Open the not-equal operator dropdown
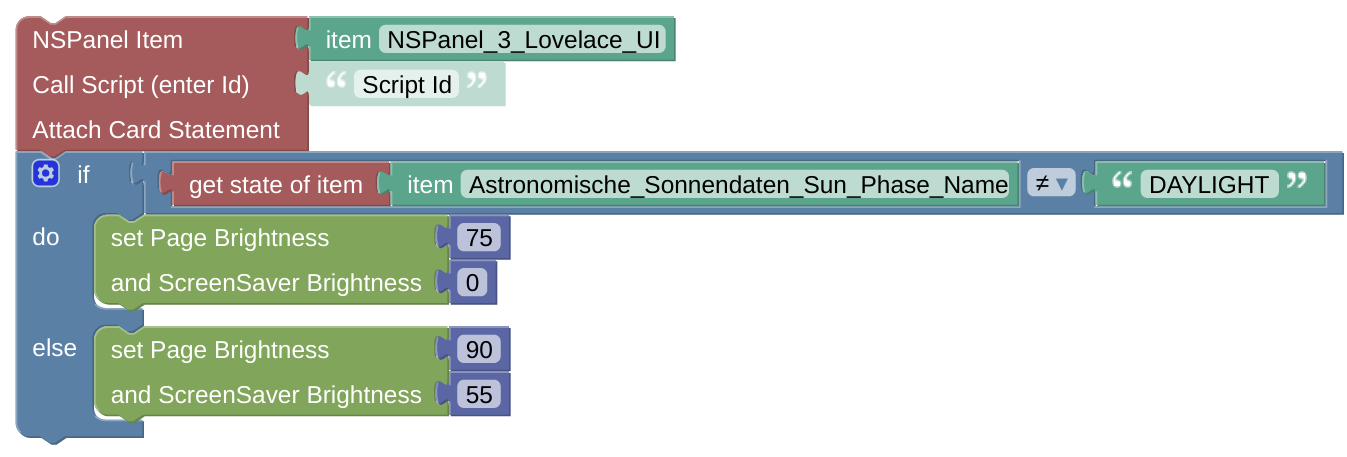 (x=1050, y=184)
